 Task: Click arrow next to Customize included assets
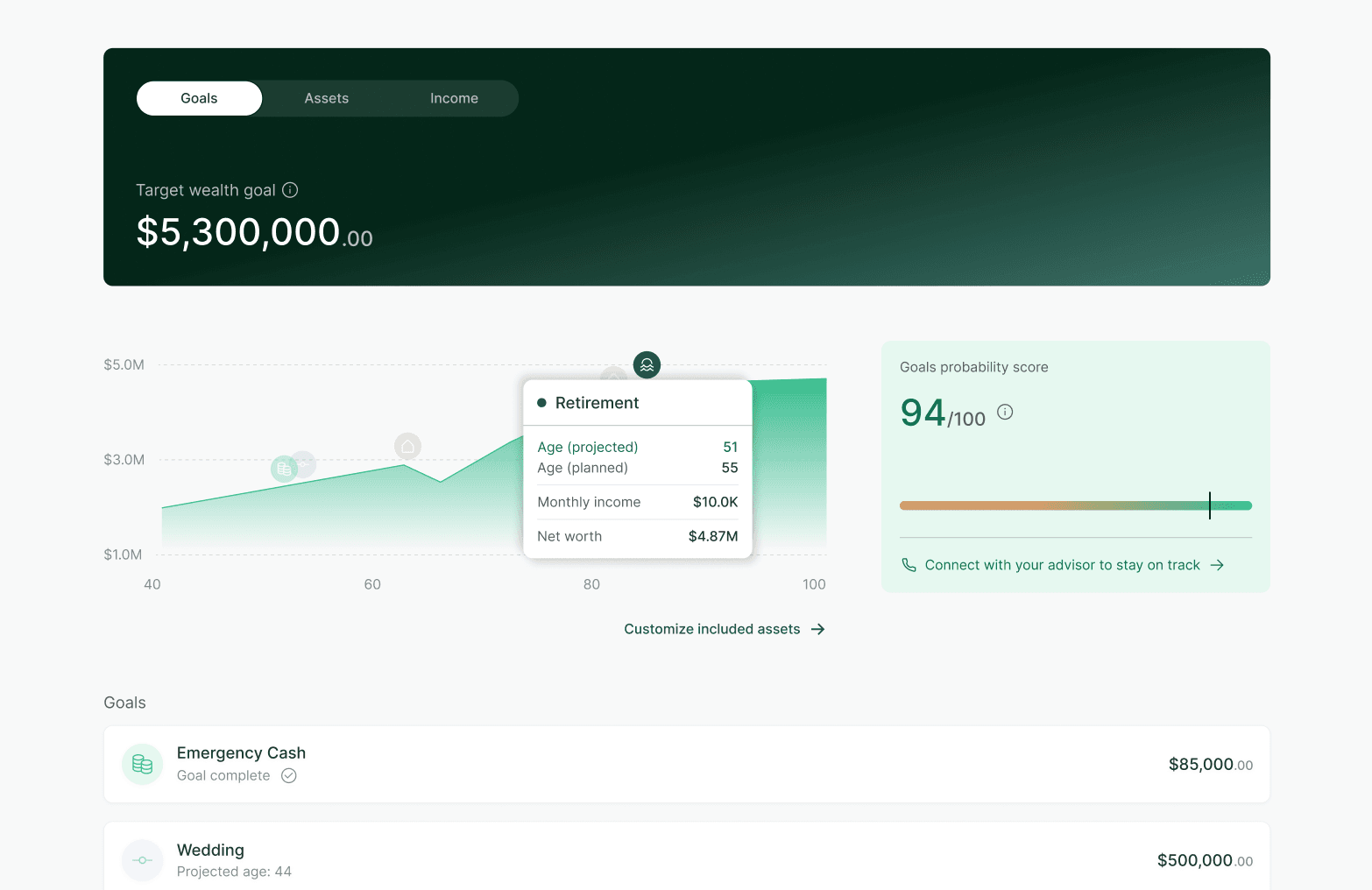click(817, 629)
